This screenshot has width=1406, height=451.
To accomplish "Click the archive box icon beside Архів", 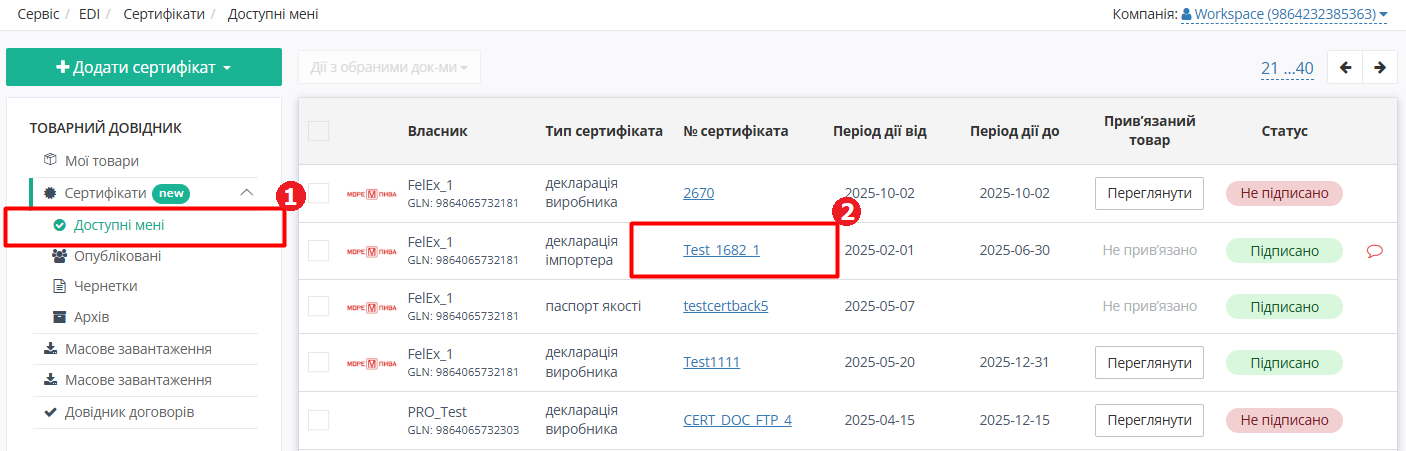I will click(59, 317).
